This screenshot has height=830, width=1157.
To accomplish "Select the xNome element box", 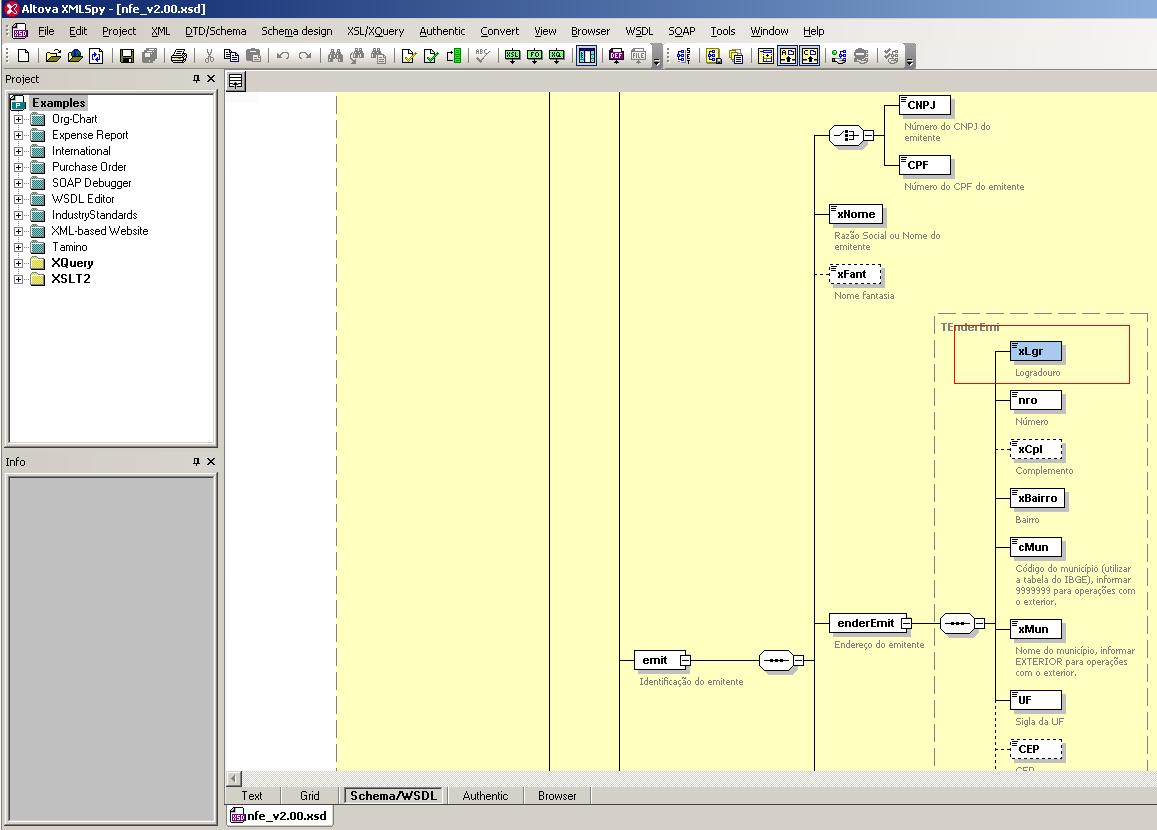I will click(x=856, y=214).
